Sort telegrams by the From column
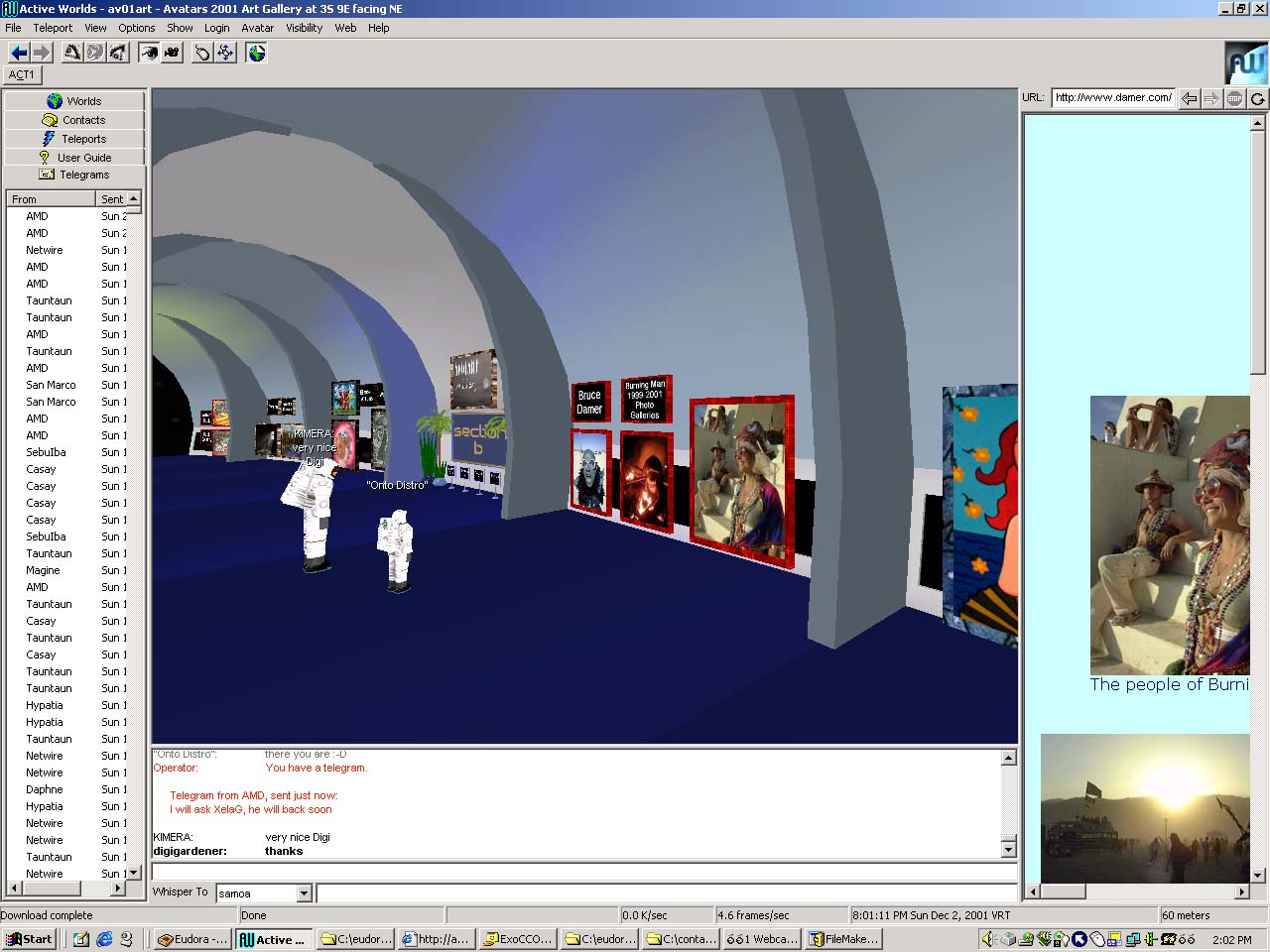Viewport: 1270px width, 952px height. [50, 199]
